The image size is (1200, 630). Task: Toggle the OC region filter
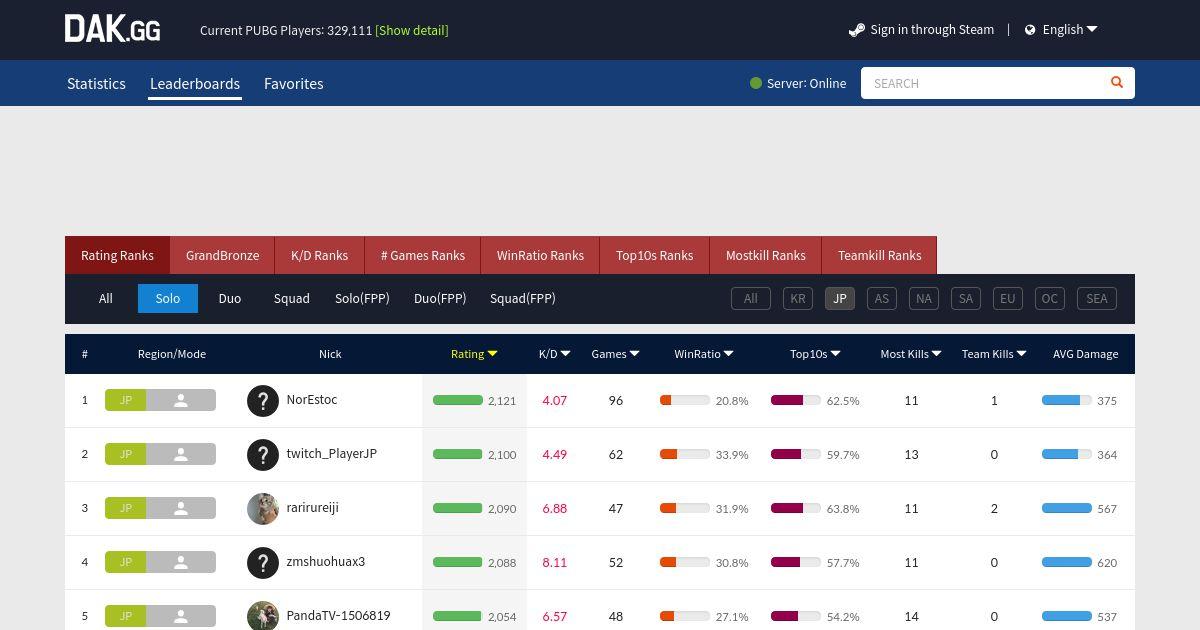click(x=1050, y=298)
